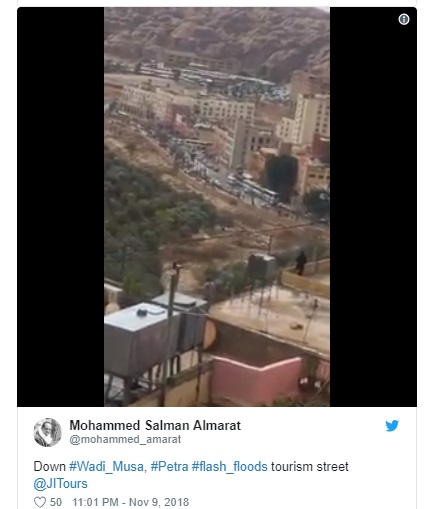Click the "tourism street" tweet text
This screenshot has height=509, width=425.
(x=310, y=466)
